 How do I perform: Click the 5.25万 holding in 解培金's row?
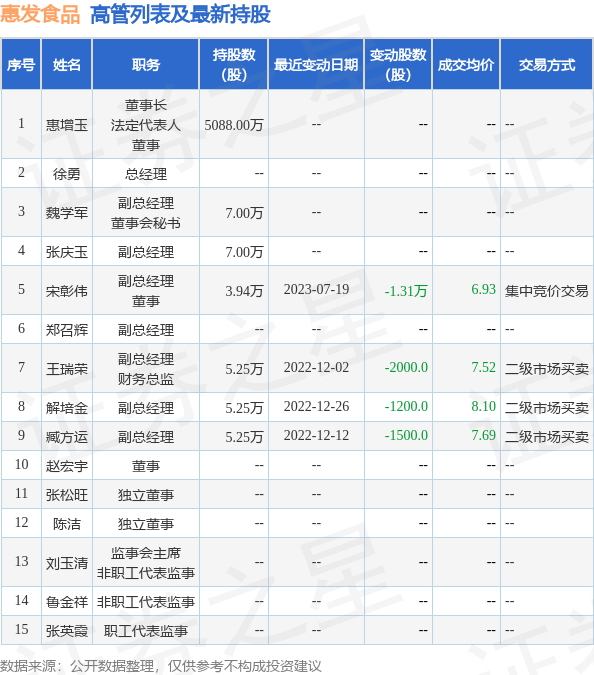click(x=244, y=407)
